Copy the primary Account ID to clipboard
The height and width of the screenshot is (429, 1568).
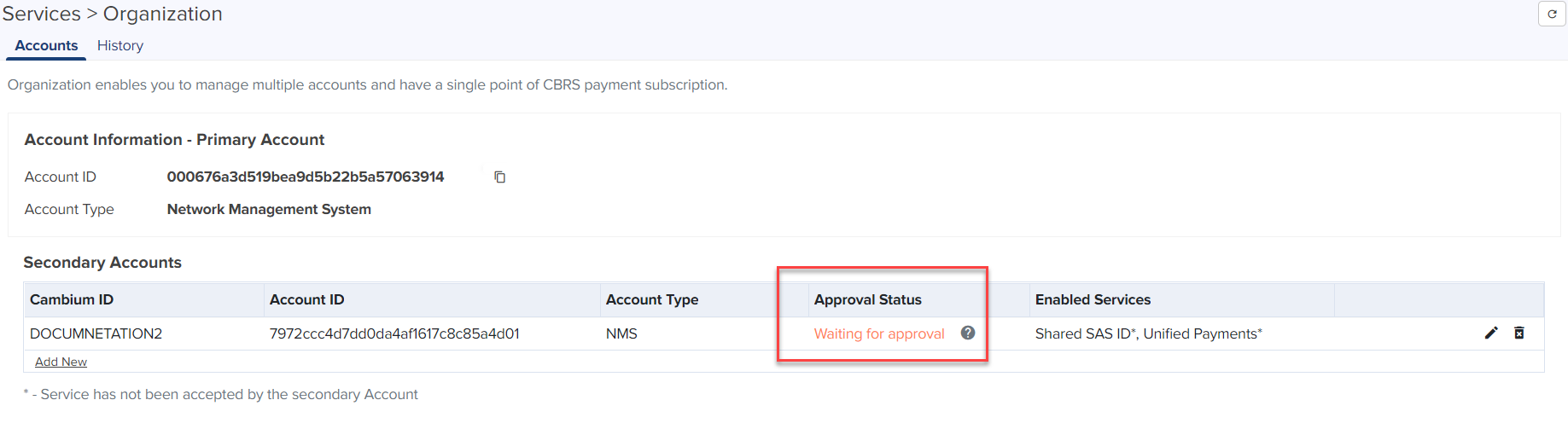[x=500, y=177]
